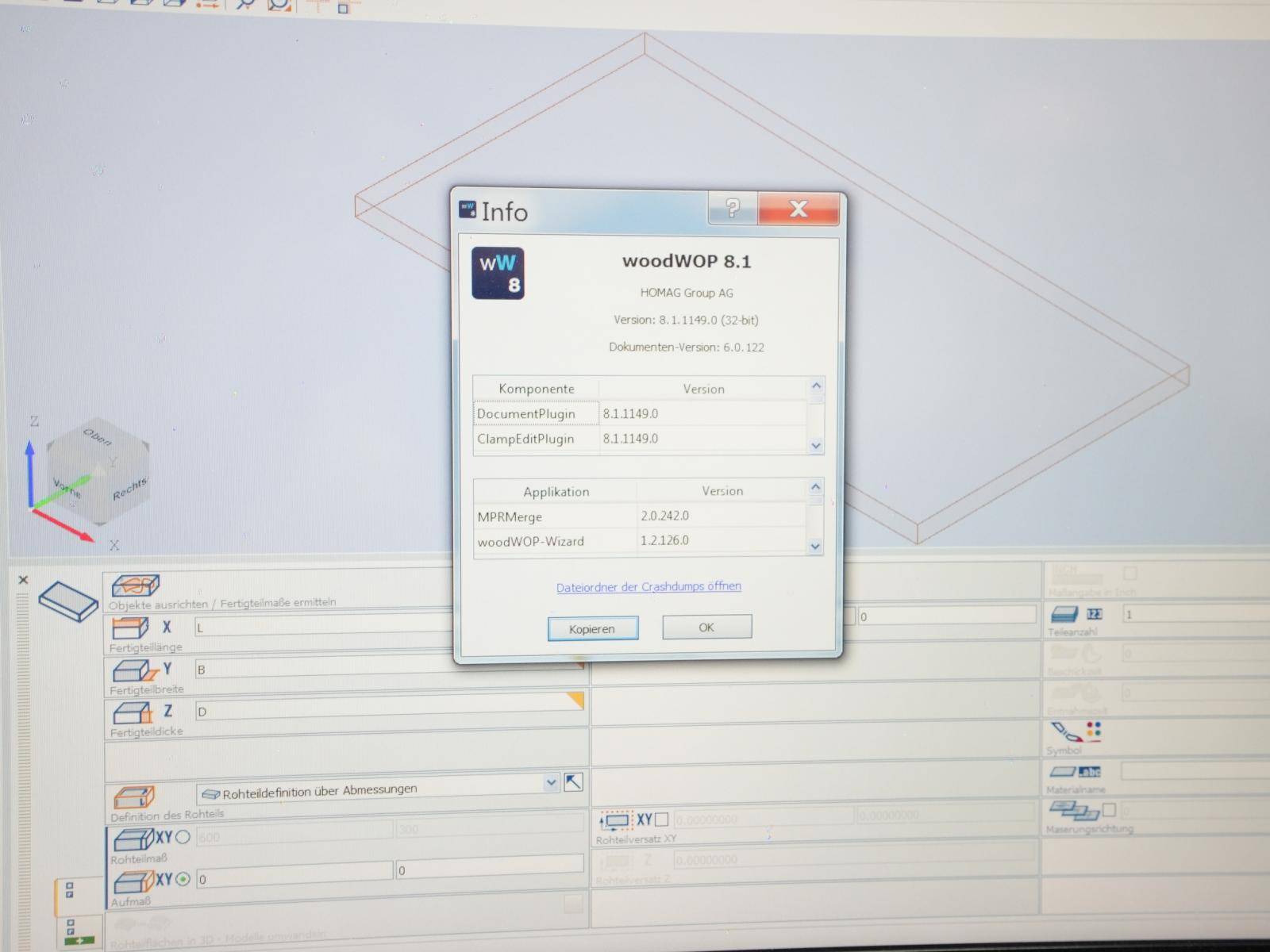The height and width of the screenshot is (952, 1270).
Task: Click the 3D orientation cube in viewport
Action: (98, 471)
